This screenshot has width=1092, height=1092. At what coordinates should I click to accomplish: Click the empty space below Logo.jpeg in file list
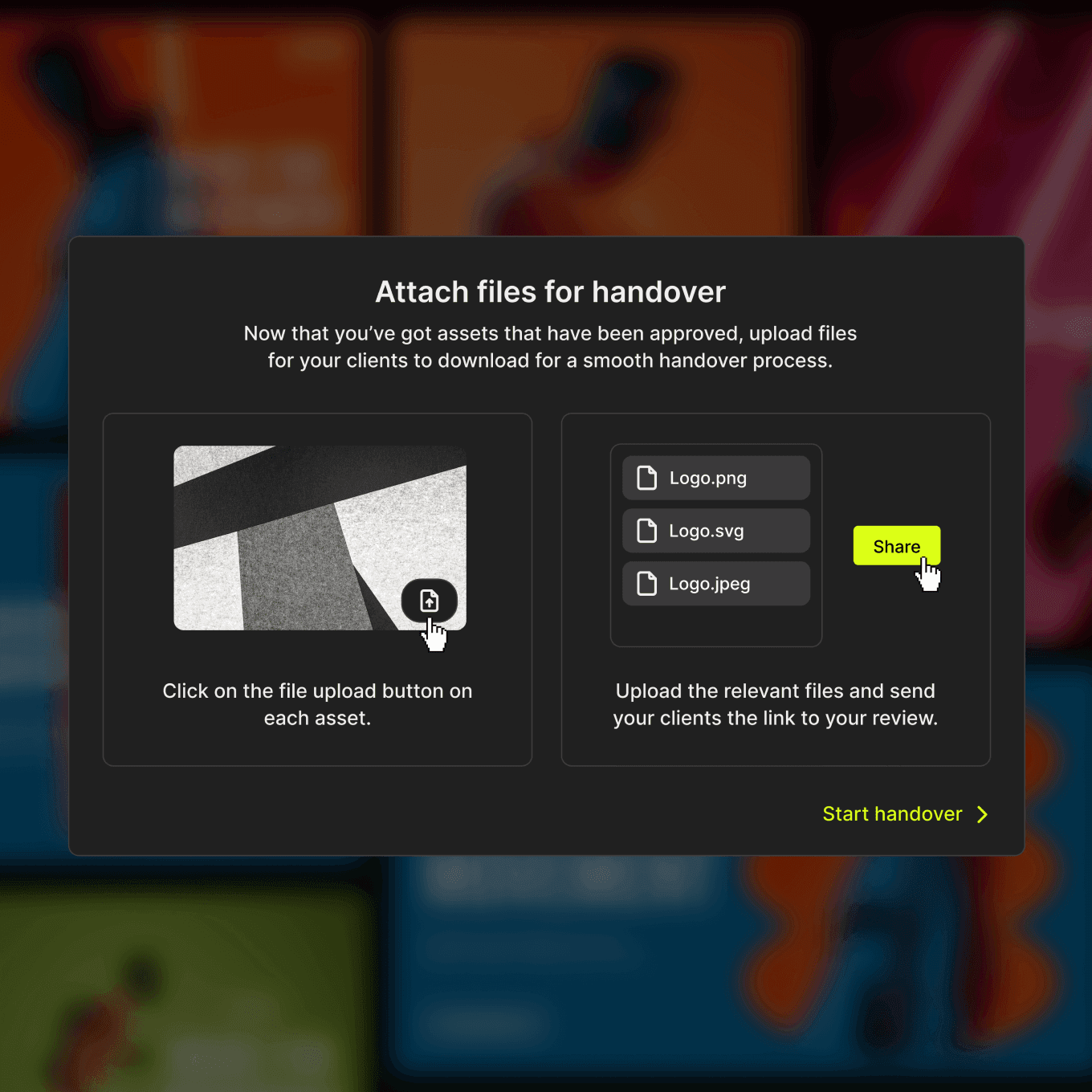point(715,625)
